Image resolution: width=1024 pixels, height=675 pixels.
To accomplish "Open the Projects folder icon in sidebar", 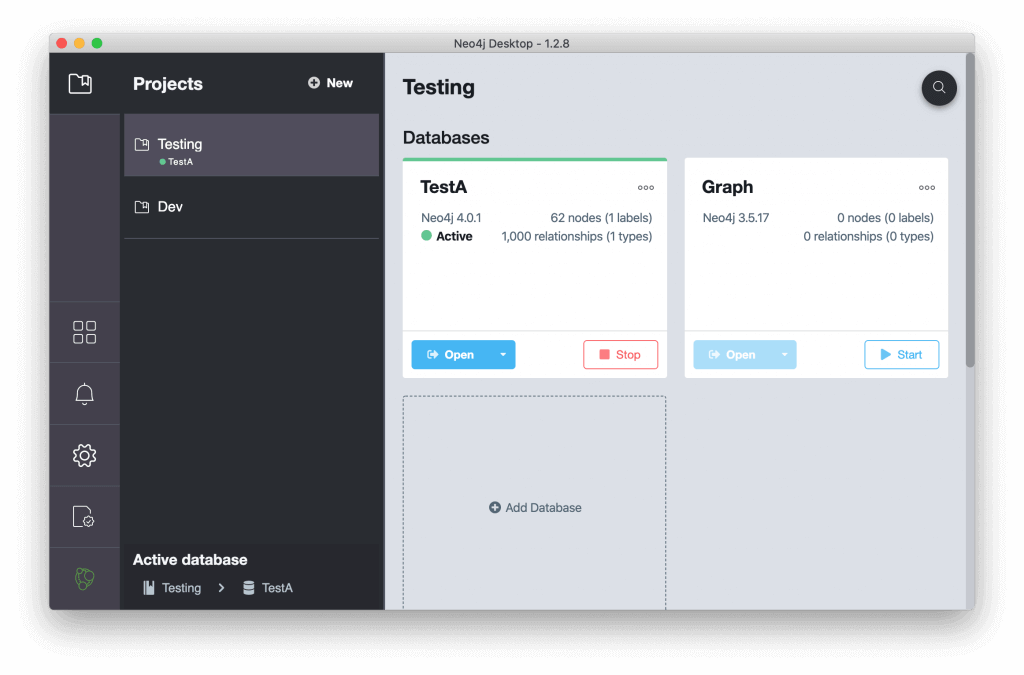I will pos(81,82).
